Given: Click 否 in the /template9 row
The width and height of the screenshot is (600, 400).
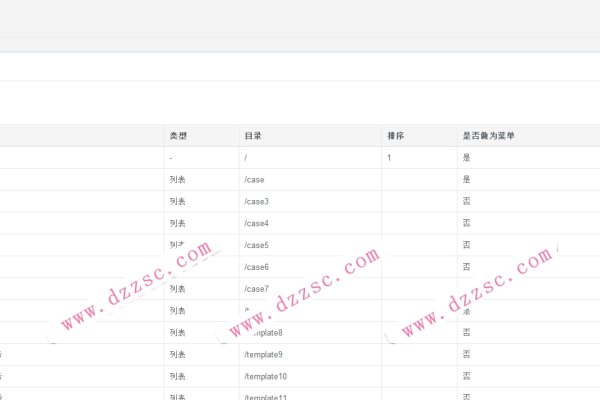Looking at the screenshot, I should coord(466,354).
